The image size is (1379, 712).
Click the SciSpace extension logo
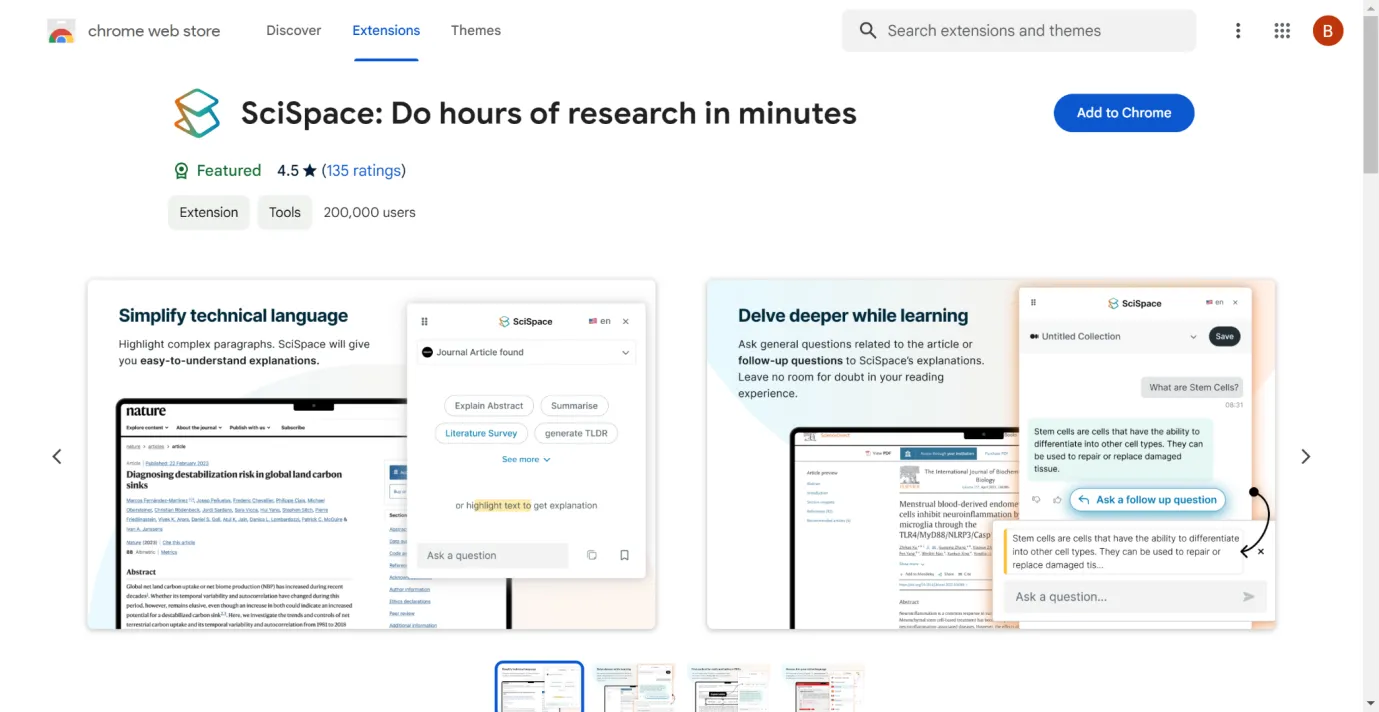click(x=197, y=113)
